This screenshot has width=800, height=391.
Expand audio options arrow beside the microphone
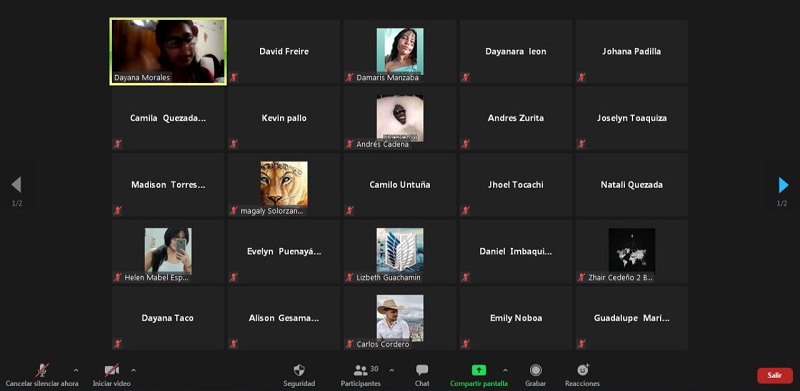tap(76, 370)
